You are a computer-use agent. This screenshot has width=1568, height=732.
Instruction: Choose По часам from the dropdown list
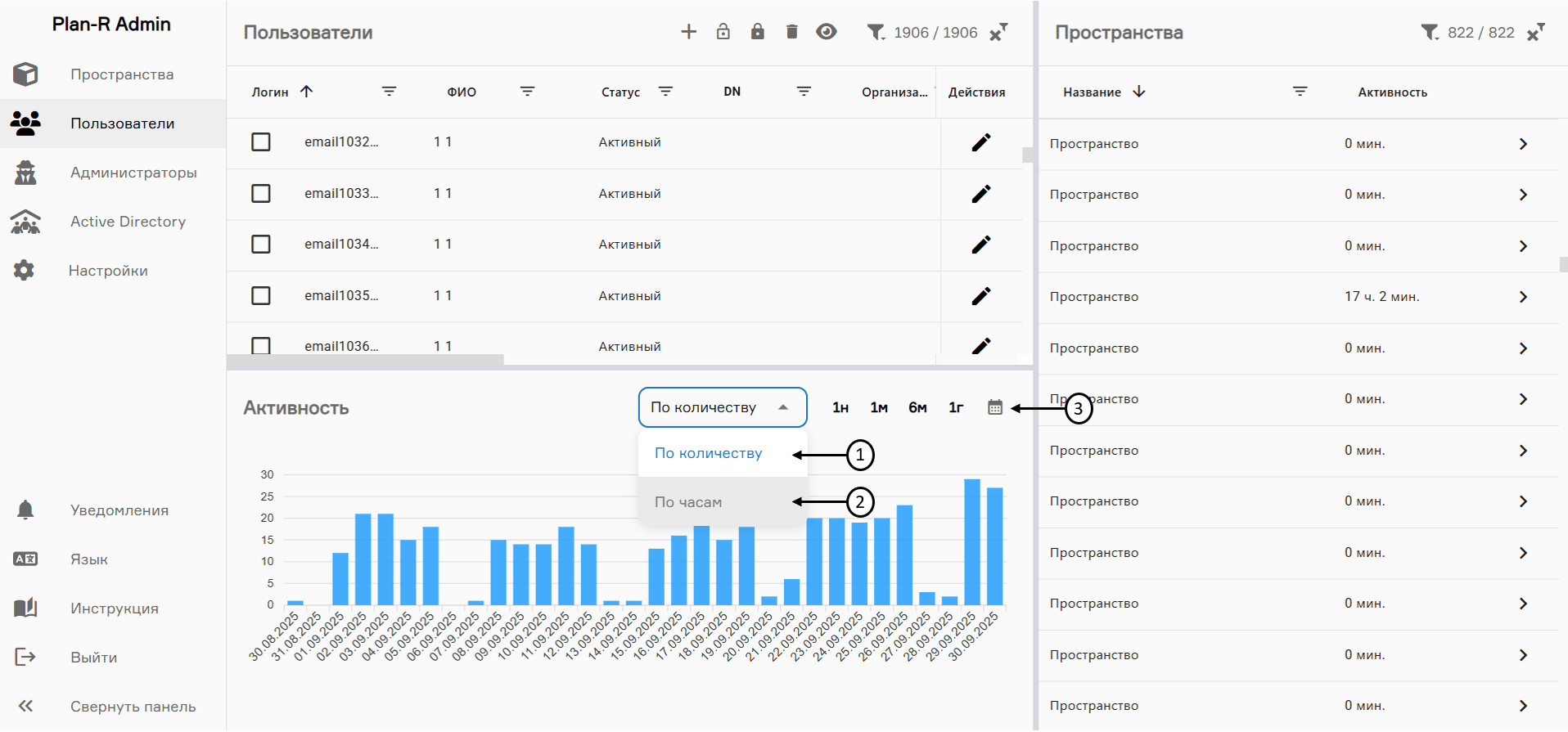click(688, 502)
